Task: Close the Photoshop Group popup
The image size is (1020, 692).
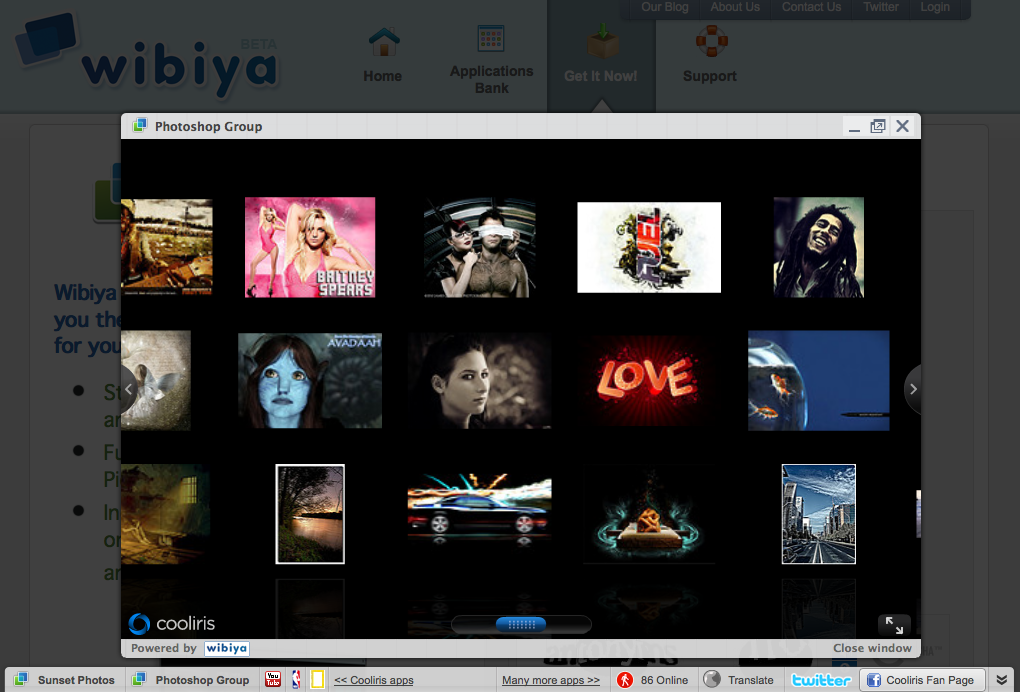Action: pyautogui.click(x=902, y=126)
